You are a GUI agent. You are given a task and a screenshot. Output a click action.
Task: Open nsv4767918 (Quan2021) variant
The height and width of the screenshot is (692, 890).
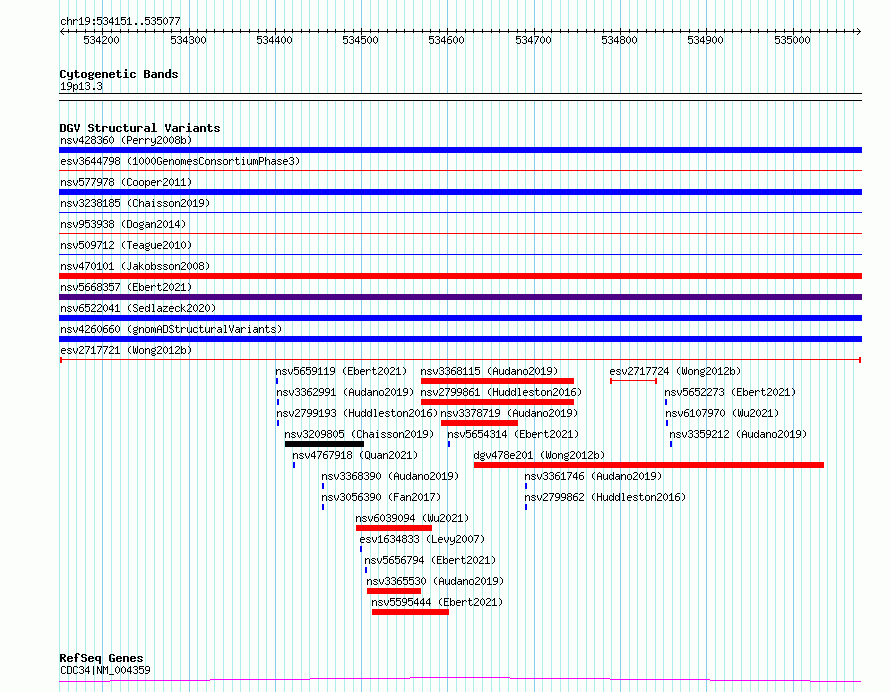click(355, 455)
